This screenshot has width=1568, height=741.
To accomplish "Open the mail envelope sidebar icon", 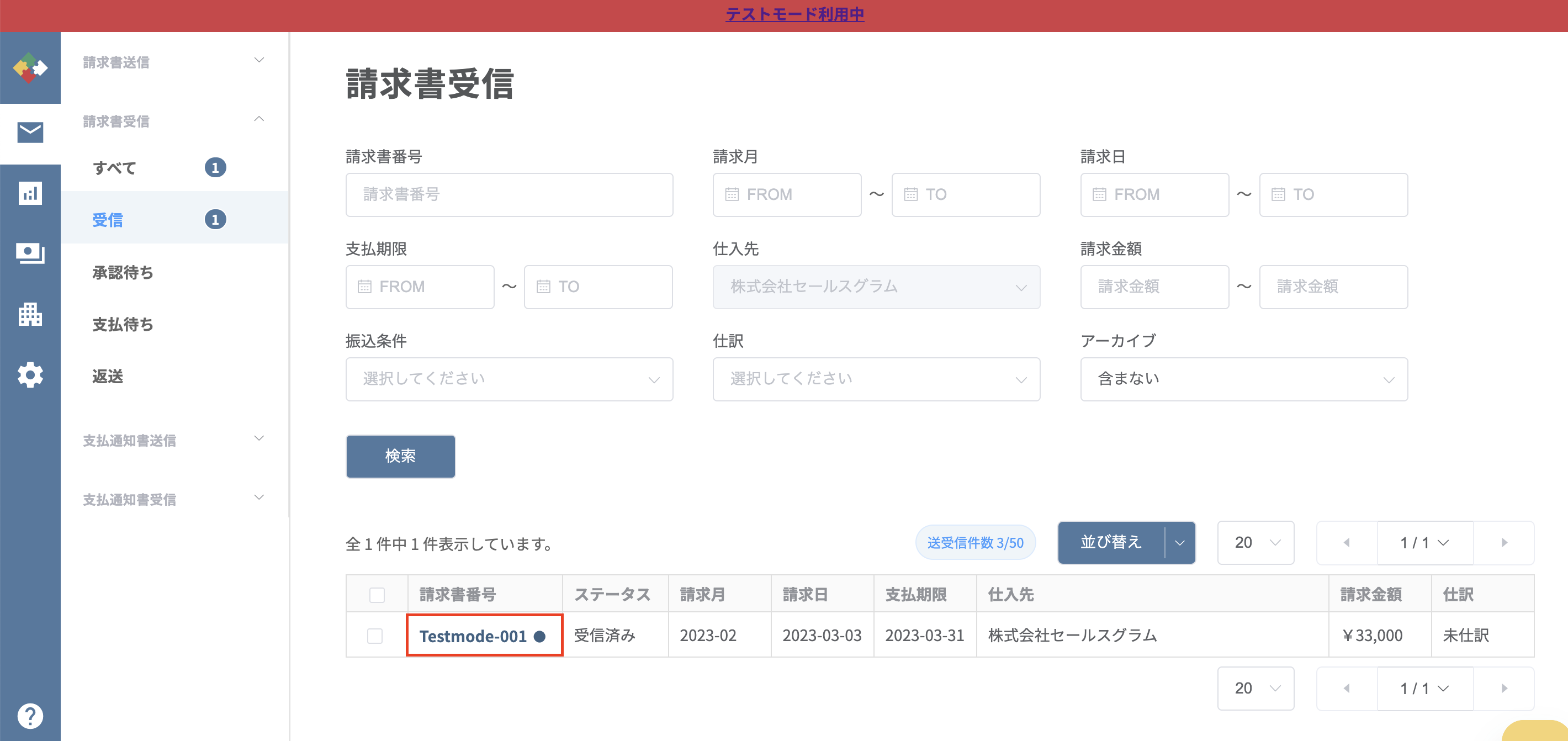I will pos(30,132).
